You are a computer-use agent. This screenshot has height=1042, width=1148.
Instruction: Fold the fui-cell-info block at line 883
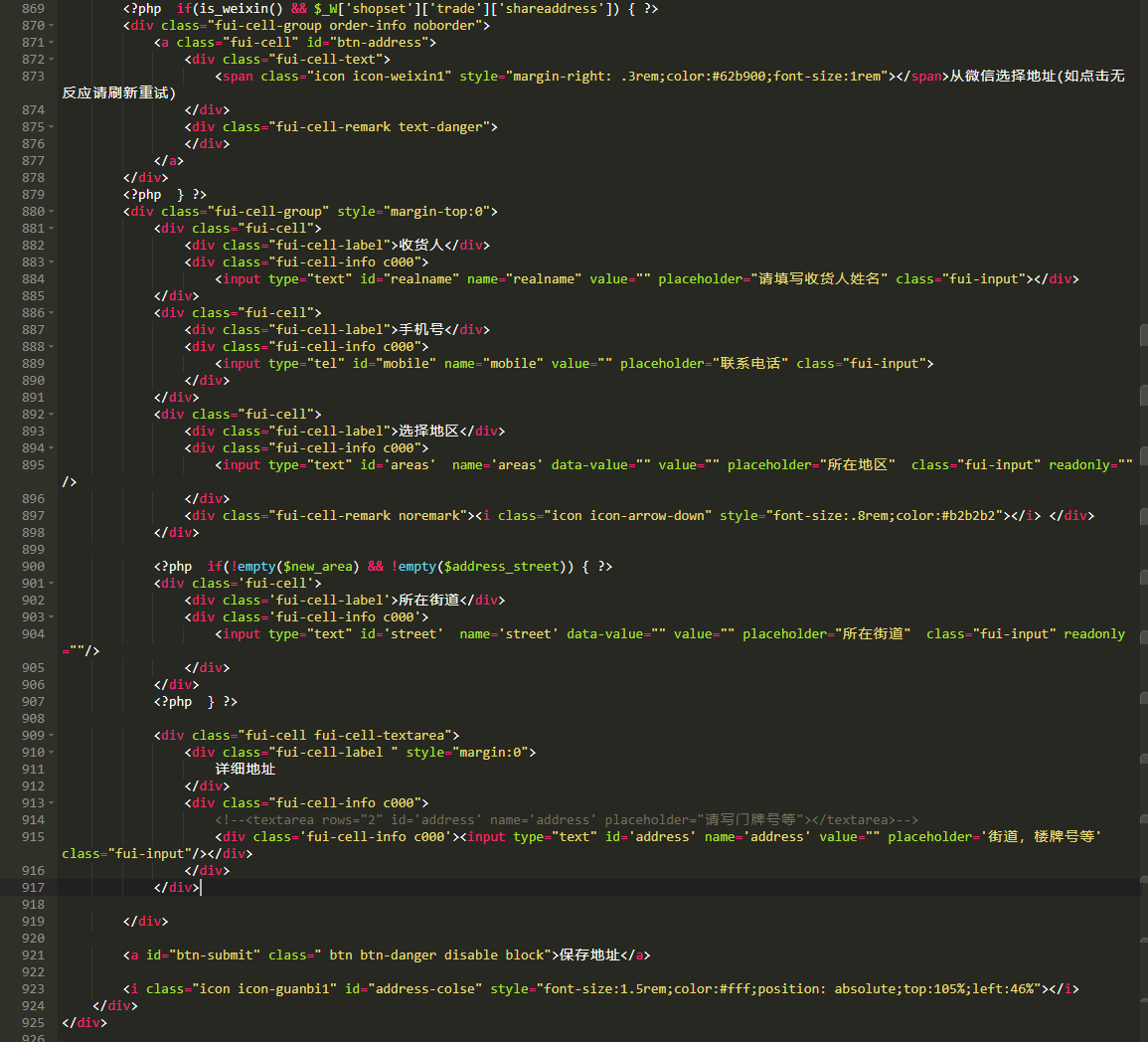52,262
